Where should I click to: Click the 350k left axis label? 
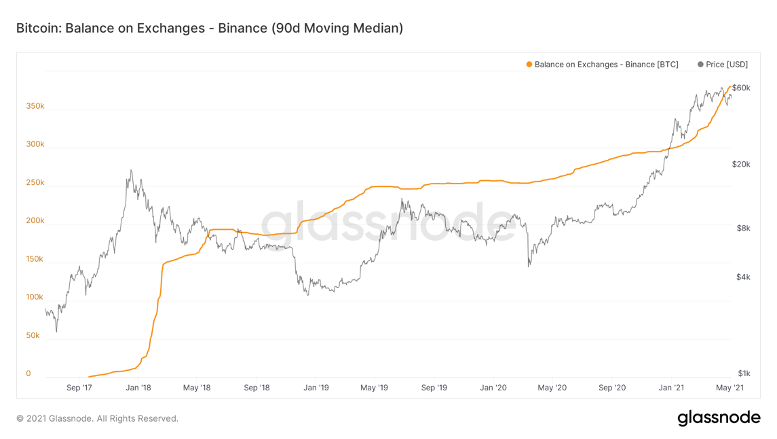pos(36,106)
